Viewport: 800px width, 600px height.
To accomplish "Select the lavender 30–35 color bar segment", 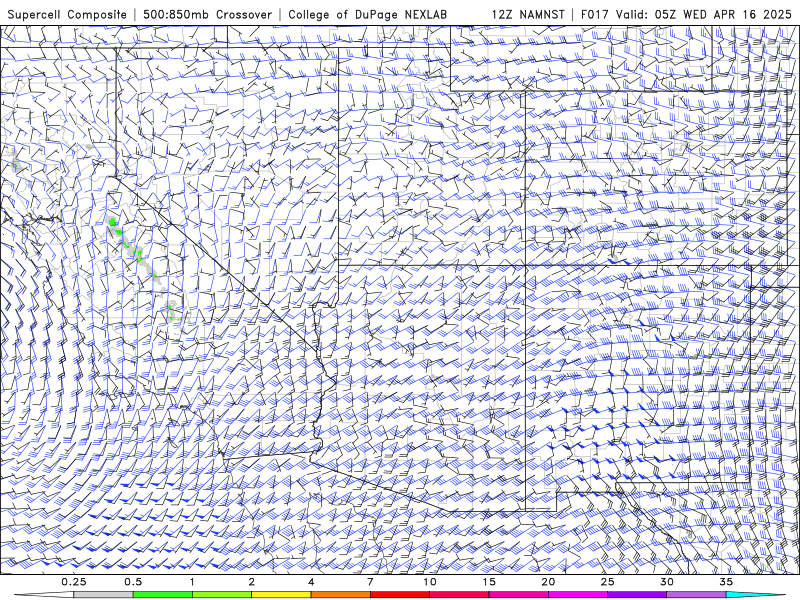I will click(696, 595).
